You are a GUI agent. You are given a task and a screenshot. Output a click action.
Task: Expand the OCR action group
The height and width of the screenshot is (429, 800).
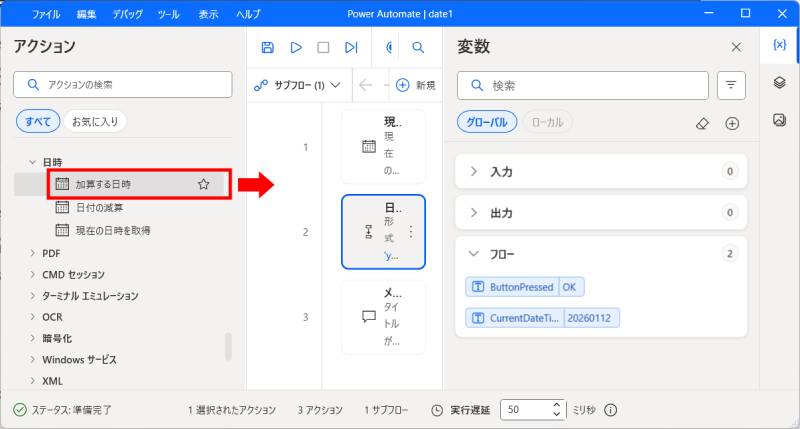pos(33,317)
